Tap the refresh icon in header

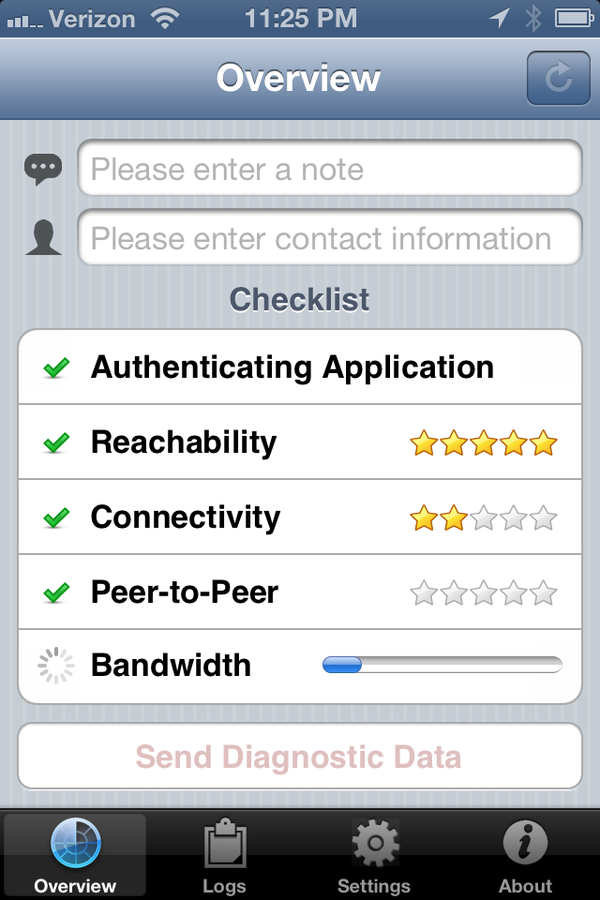point(558,78)
